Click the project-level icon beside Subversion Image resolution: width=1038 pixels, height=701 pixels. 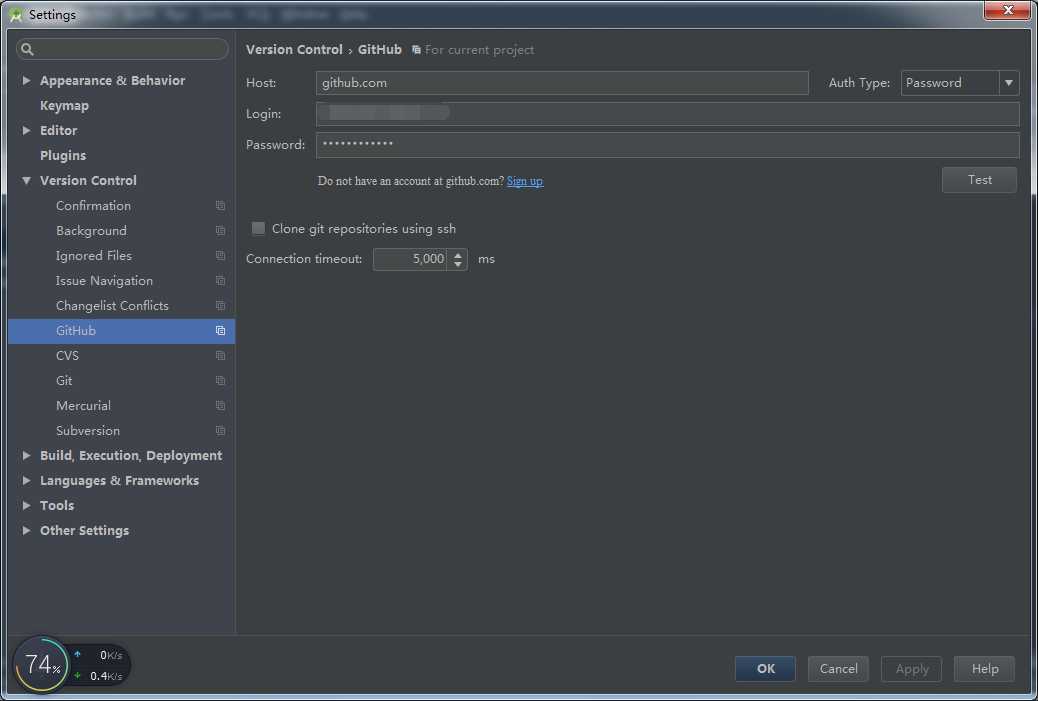coord(220,431)
